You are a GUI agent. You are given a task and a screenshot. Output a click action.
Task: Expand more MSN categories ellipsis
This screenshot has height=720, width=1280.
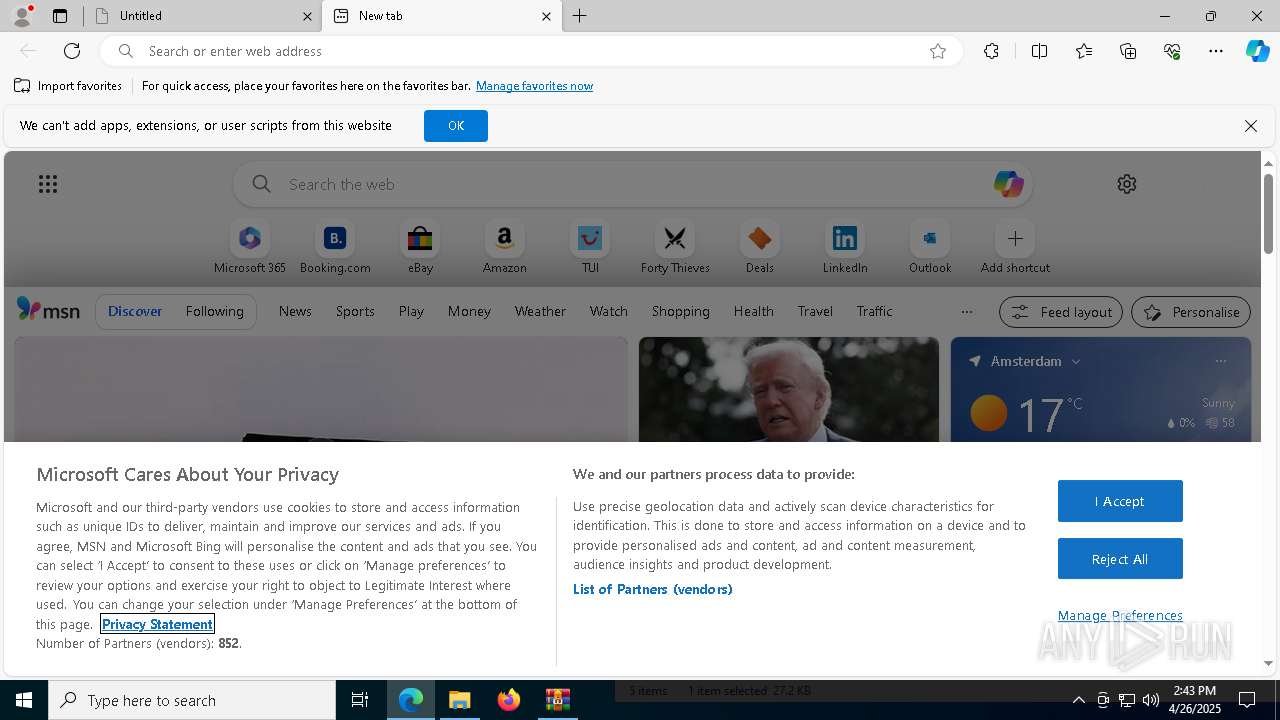966,312
